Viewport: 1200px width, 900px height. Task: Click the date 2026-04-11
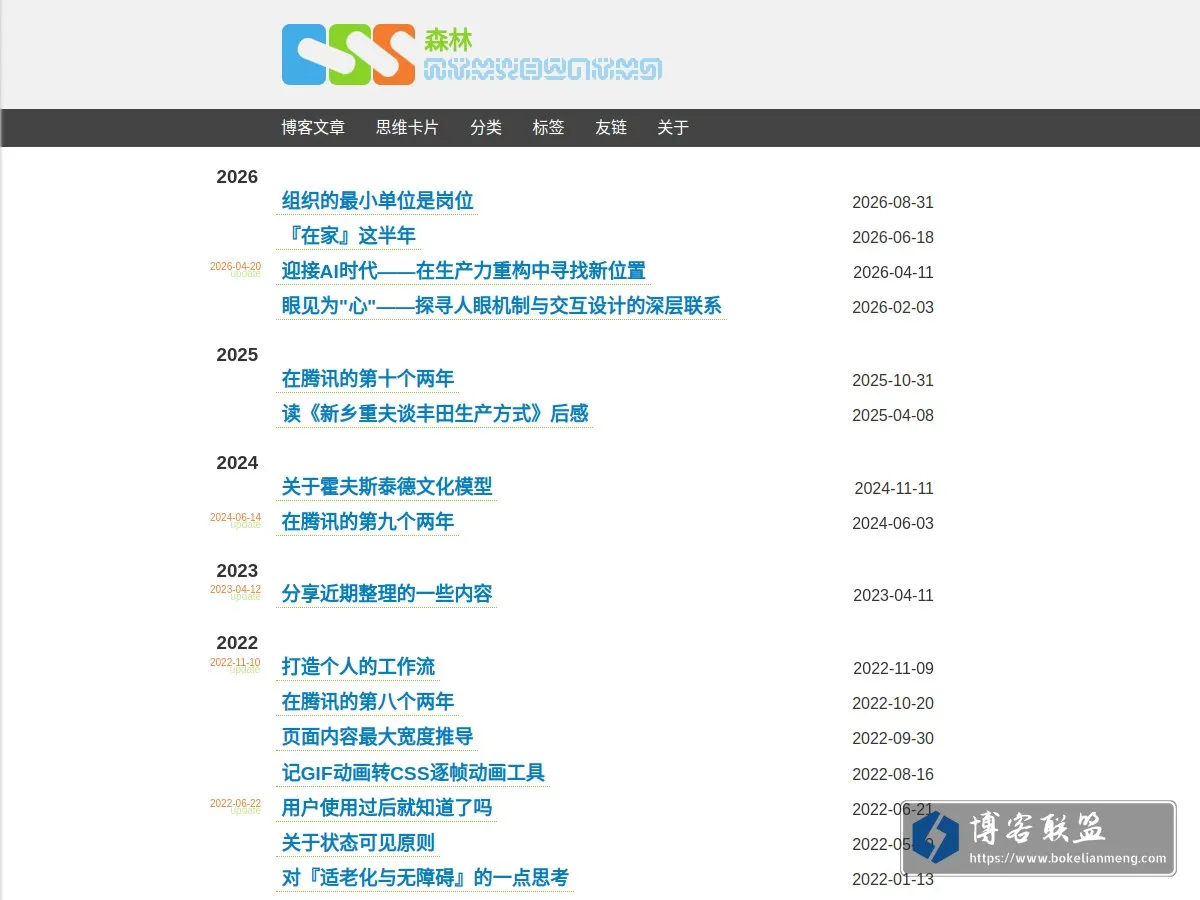893,272
